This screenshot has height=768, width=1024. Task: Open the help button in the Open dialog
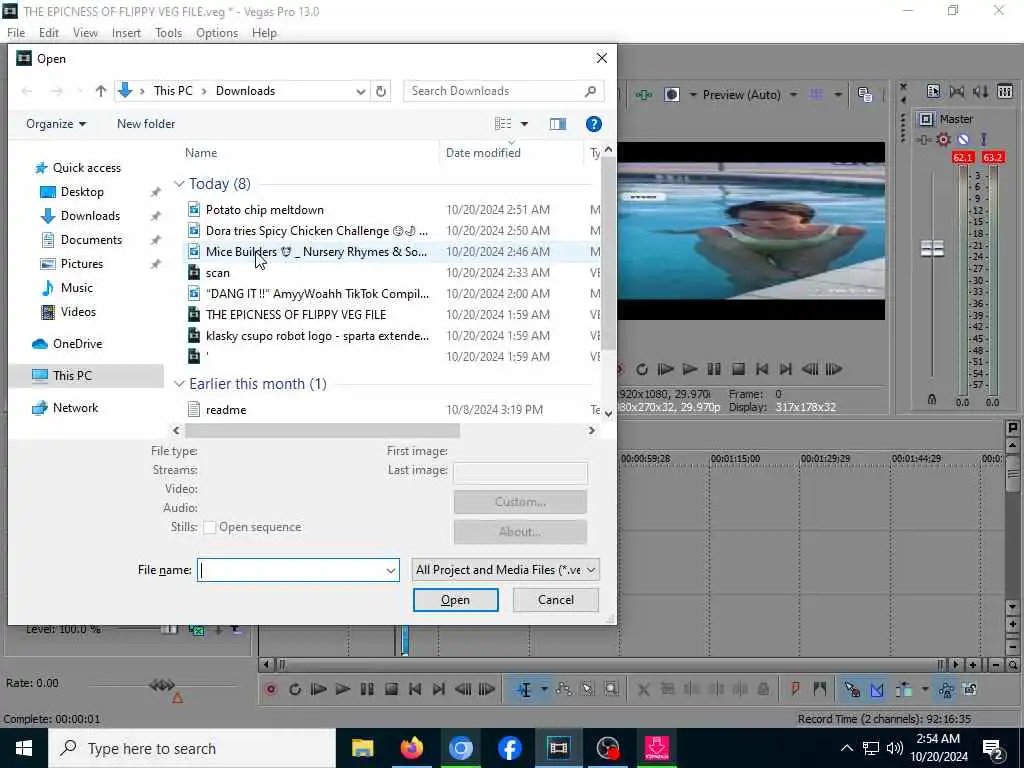point(594,124)
